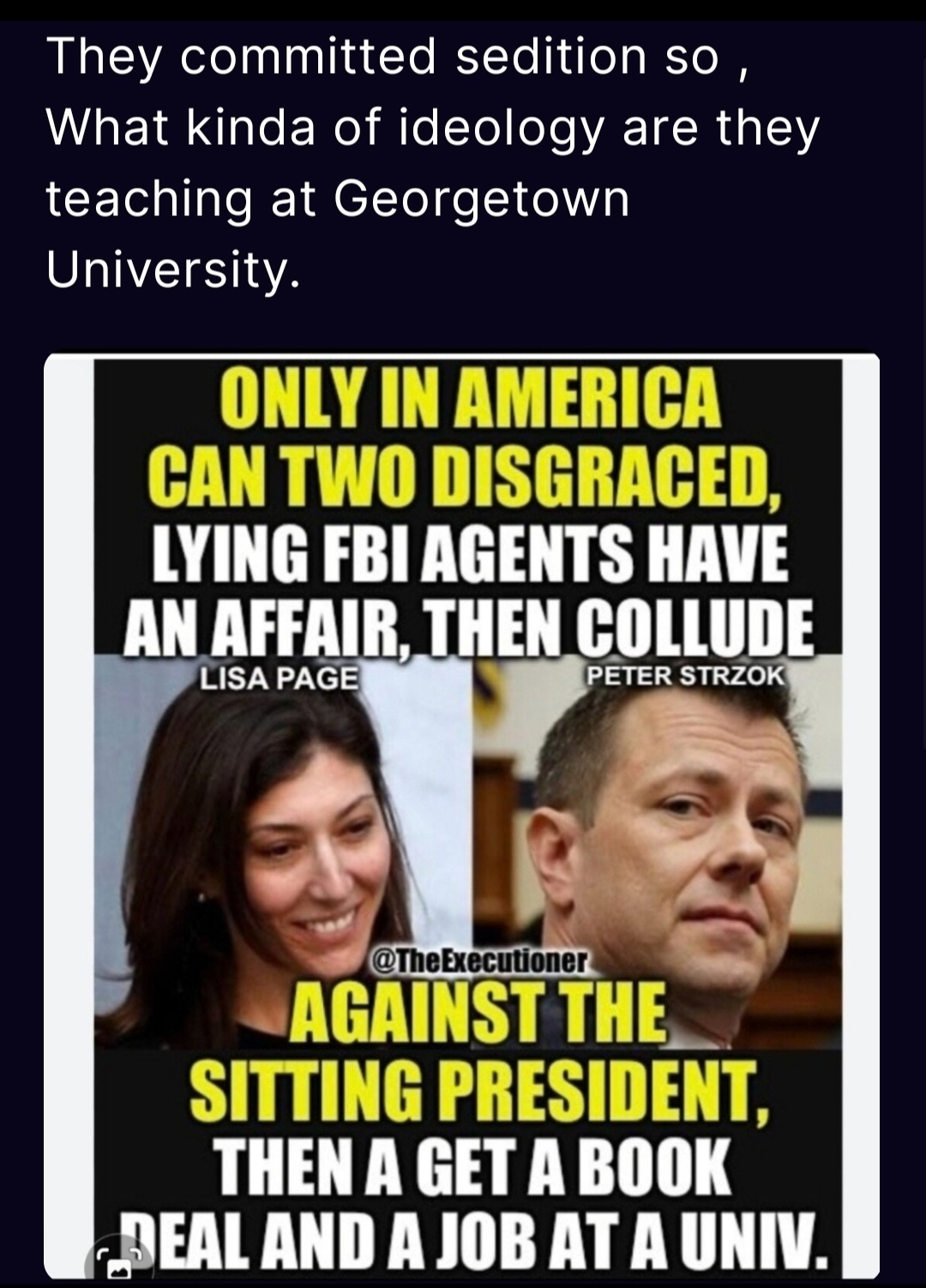
Task: Tap the word 'sedition' in the post
Action: pyautogui.click(x=551, y=57)
